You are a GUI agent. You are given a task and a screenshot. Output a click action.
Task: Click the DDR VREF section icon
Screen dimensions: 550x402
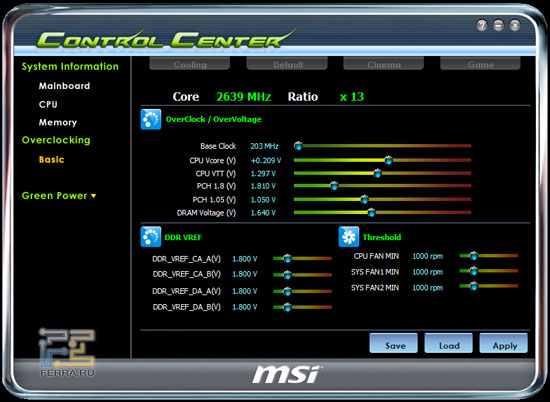[151, 237]
